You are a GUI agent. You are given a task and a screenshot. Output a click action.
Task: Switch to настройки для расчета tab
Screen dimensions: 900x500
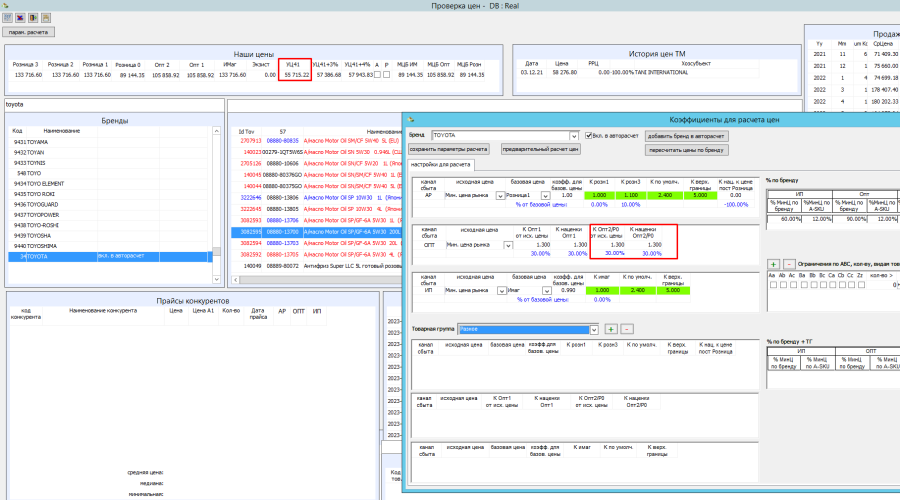click(x=441, y=165)
